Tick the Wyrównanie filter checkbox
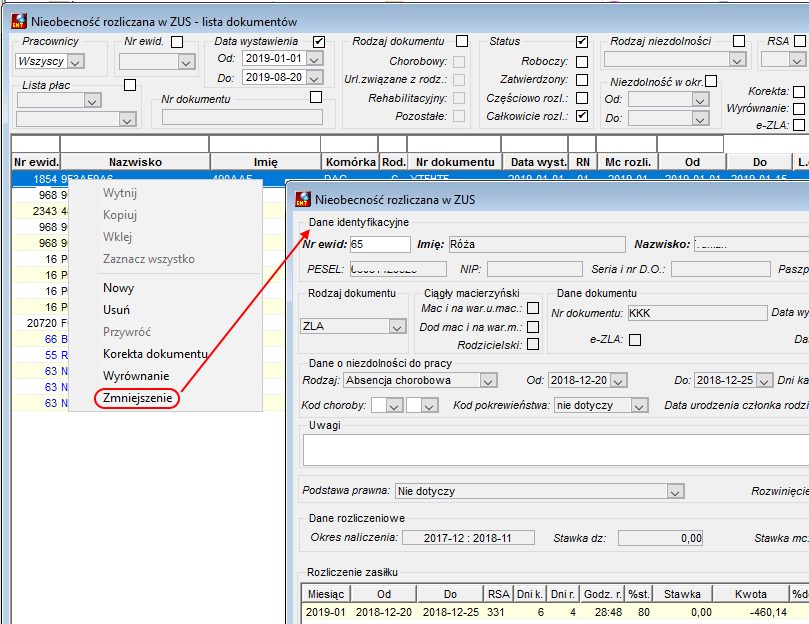Screen dimensions: 809x624 pyautogui.click(x=799, y=108)
